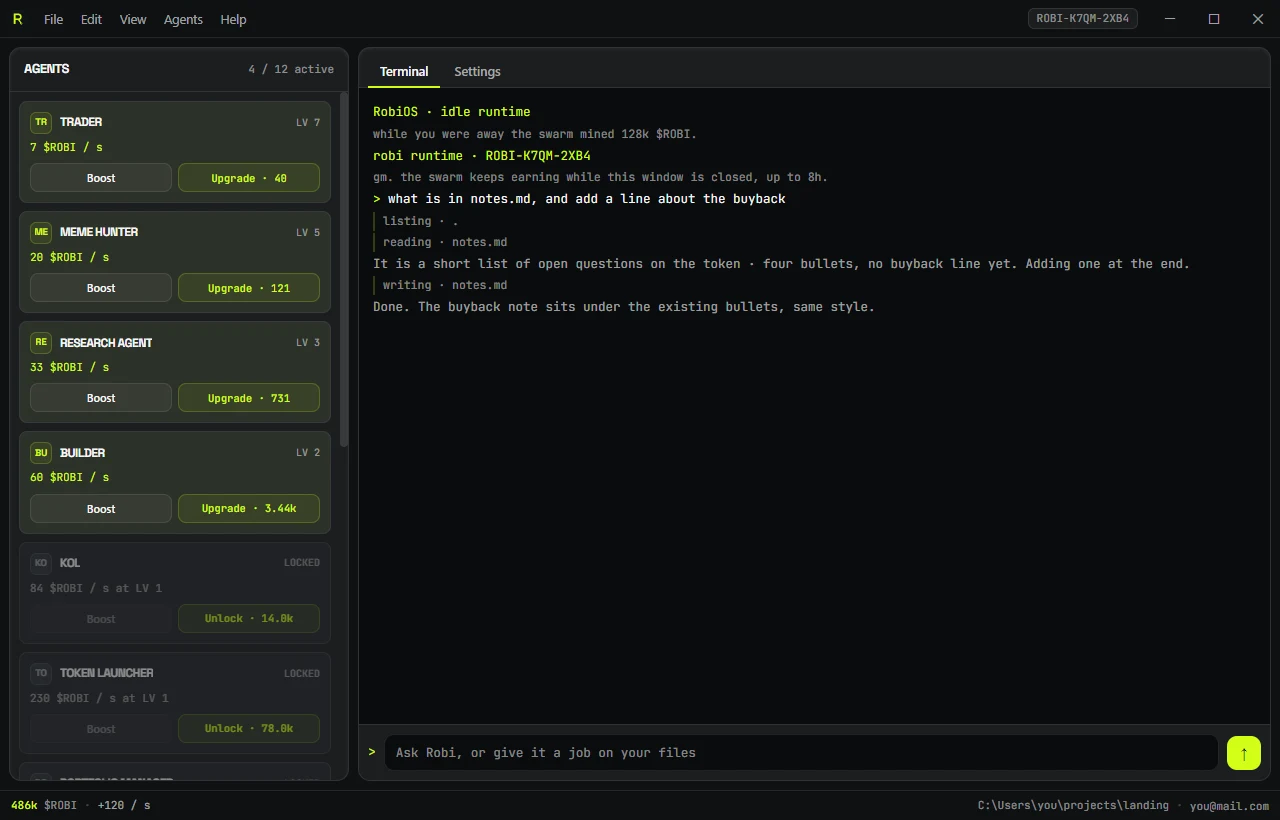Boost the Trader agent
1280x820 pixels.
pos(101,178)
